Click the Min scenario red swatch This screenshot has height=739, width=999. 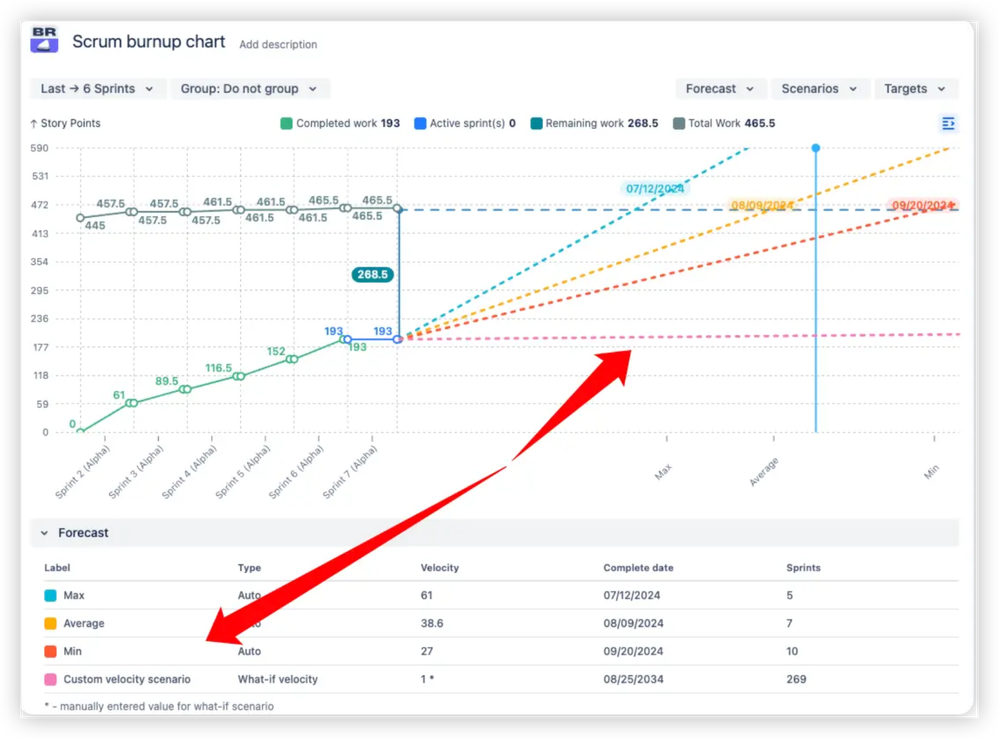[x=50, y=652]
